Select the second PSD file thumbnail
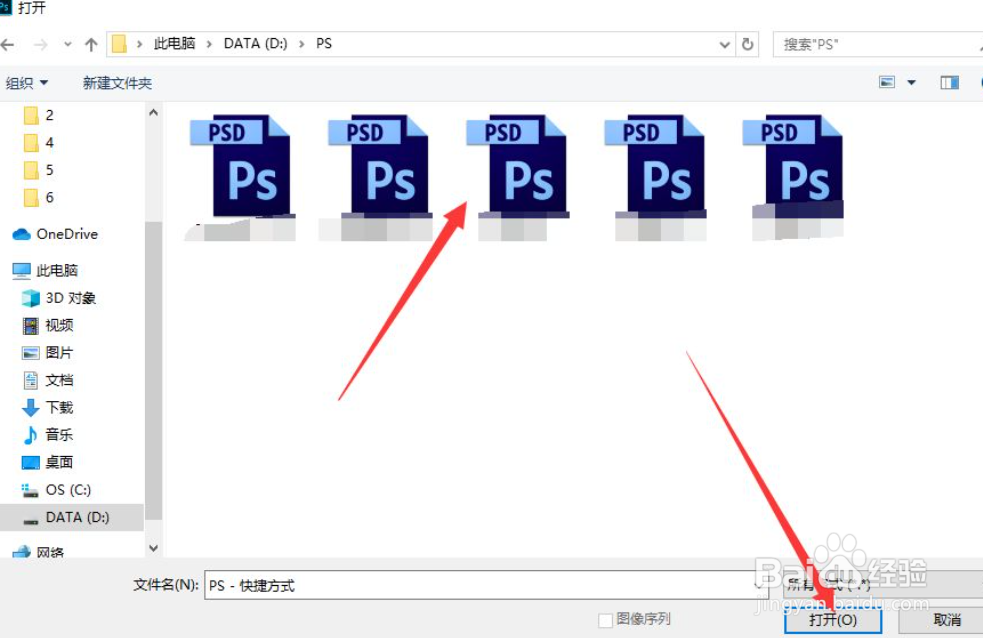Screen dimensions: 983x638 tap(378, 177)
